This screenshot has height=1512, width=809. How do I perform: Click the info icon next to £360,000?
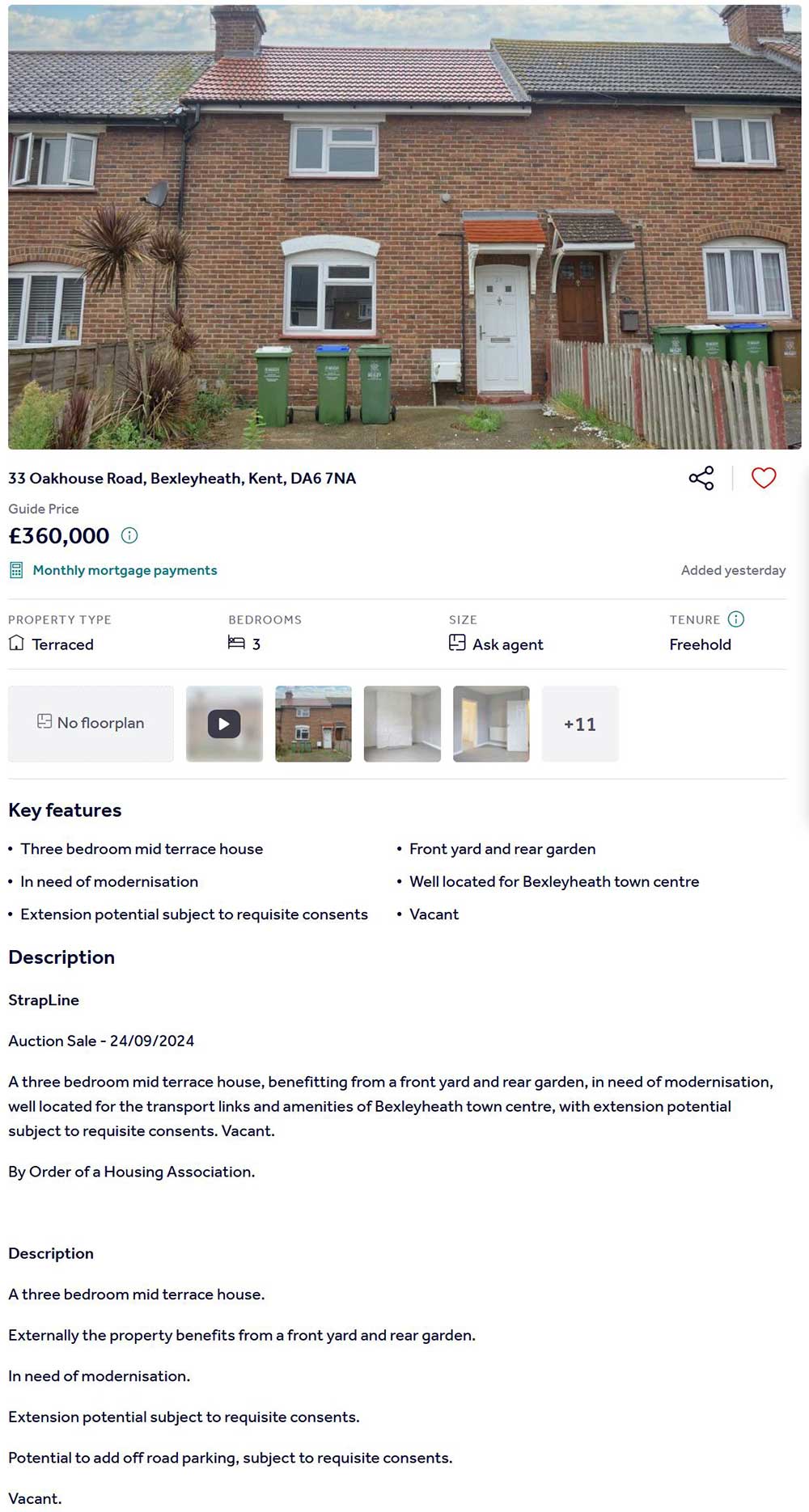tap(129, 535)
